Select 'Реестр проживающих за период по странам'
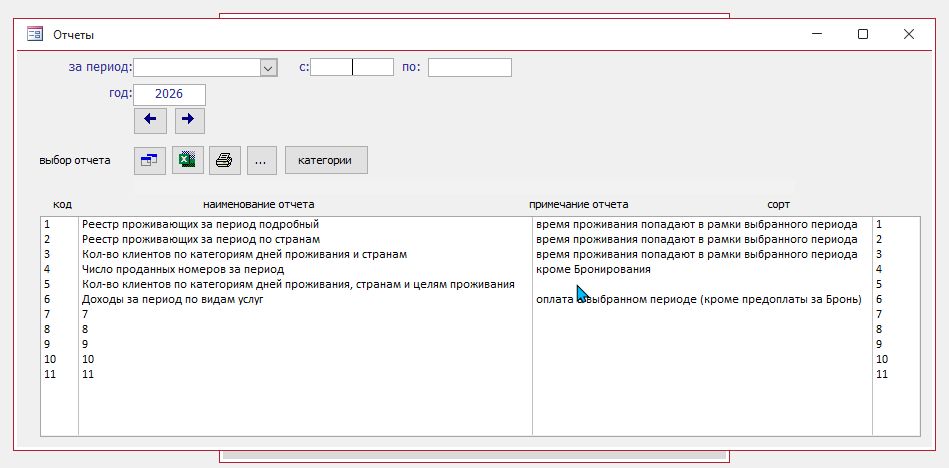 pyautogui.click(x=200, y=240)
